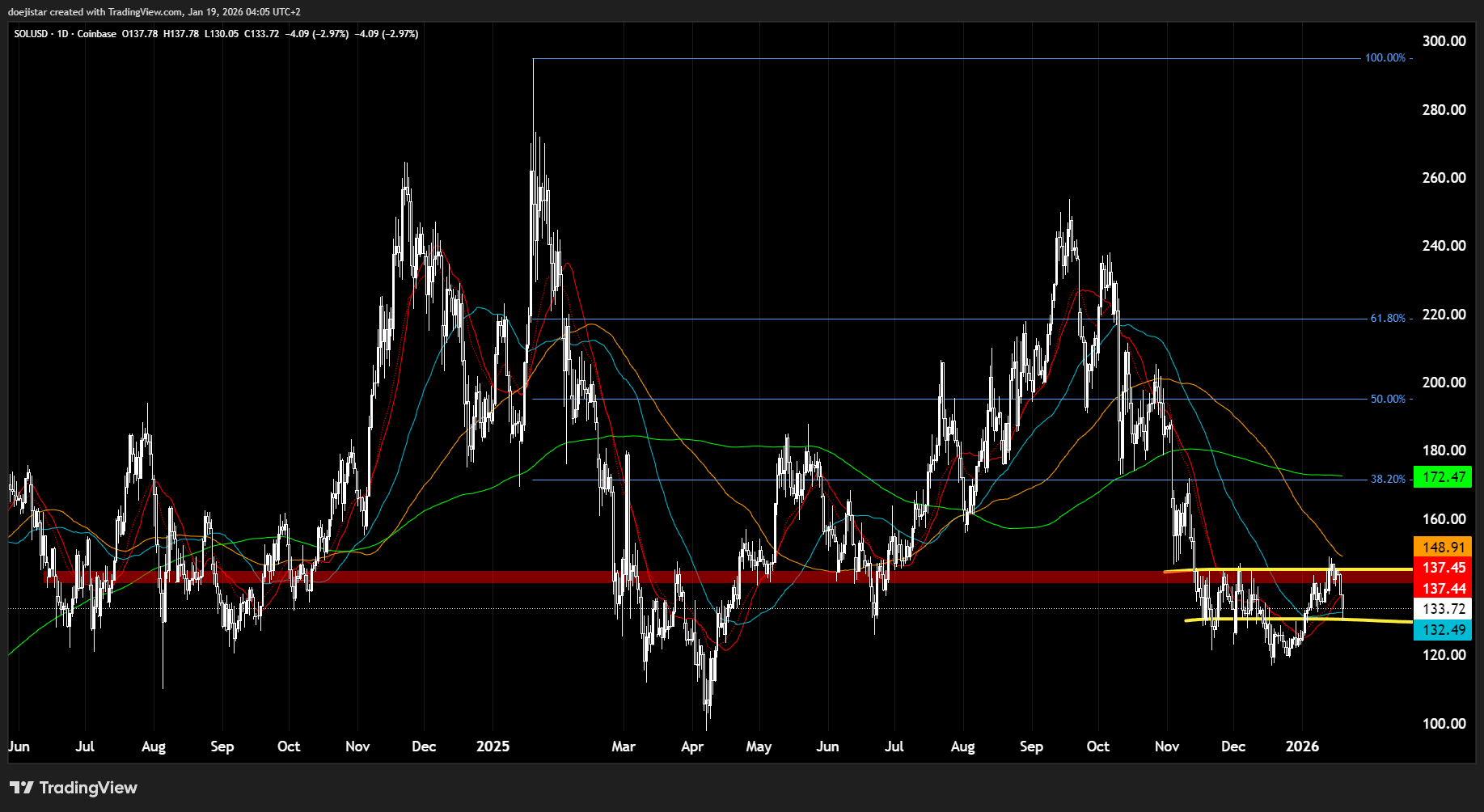This screenshot has height=812, width=1484.
Task: Click the SOLUSD 1D Coinbase symbol label
Action: pyautogui.click(x=65, y=34)
